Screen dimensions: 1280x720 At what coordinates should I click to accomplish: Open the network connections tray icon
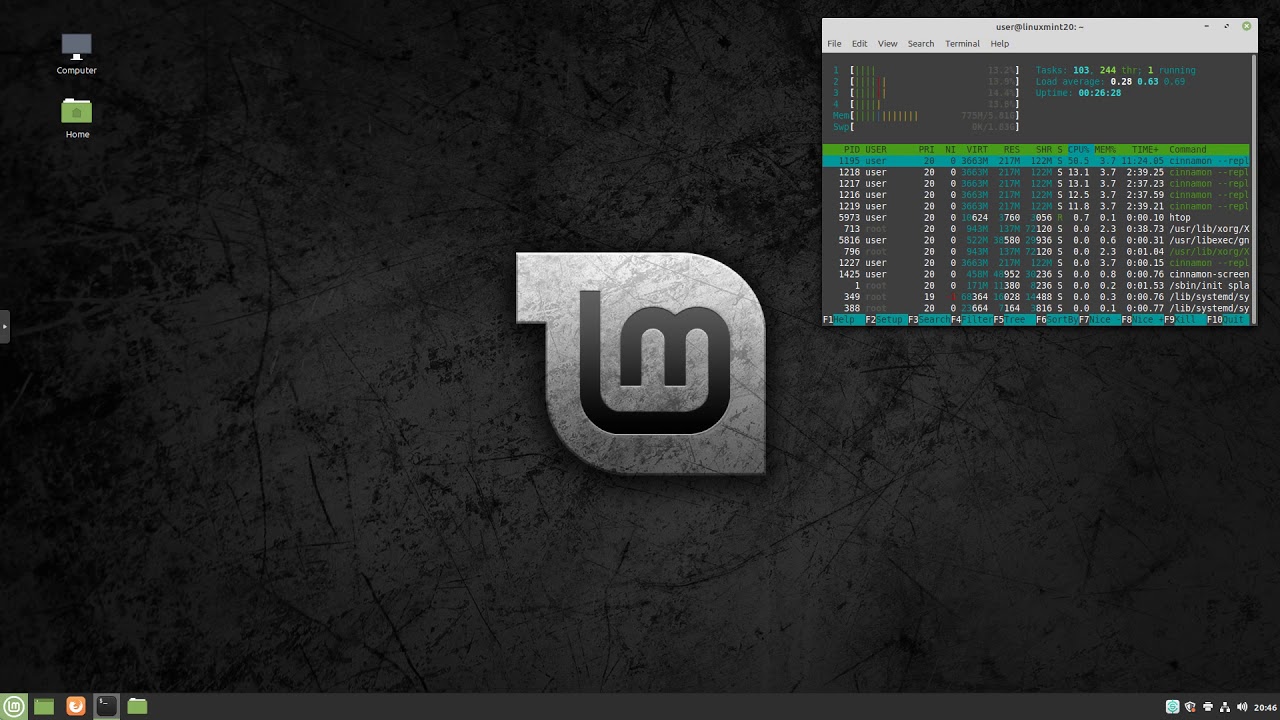pos(1224,707)
